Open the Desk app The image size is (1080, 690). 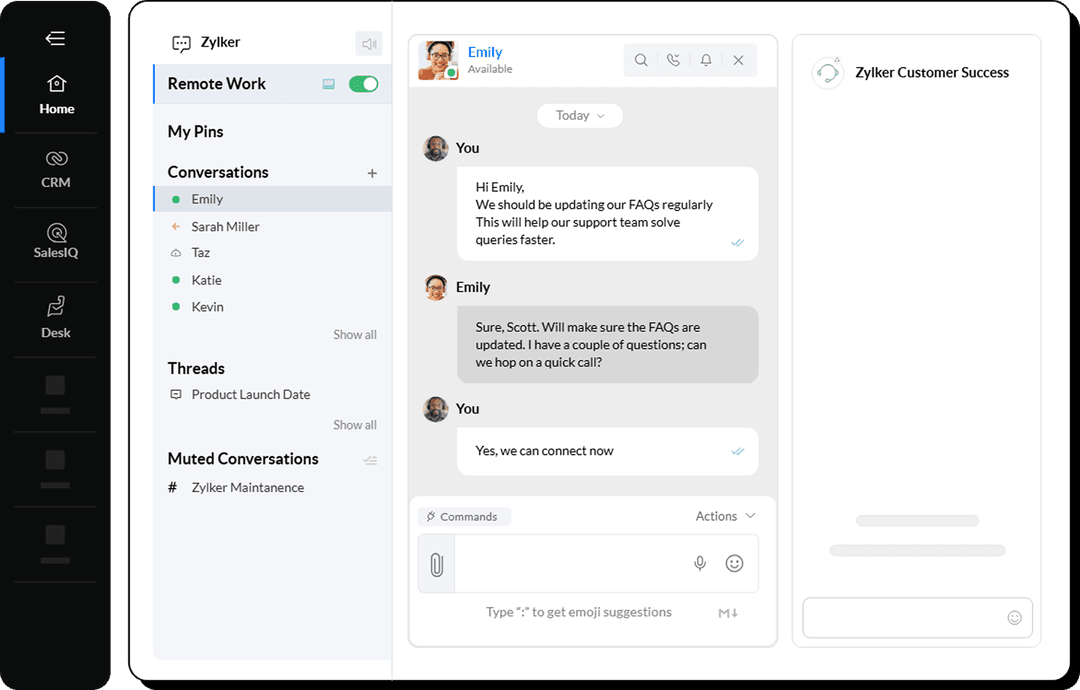coord(56,317)
